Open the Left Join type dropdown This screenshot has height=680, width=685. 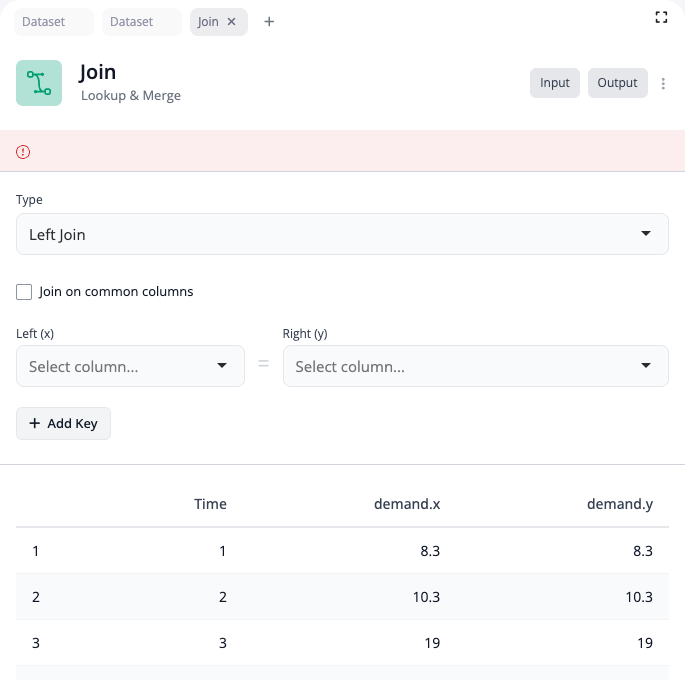point(342,234)
